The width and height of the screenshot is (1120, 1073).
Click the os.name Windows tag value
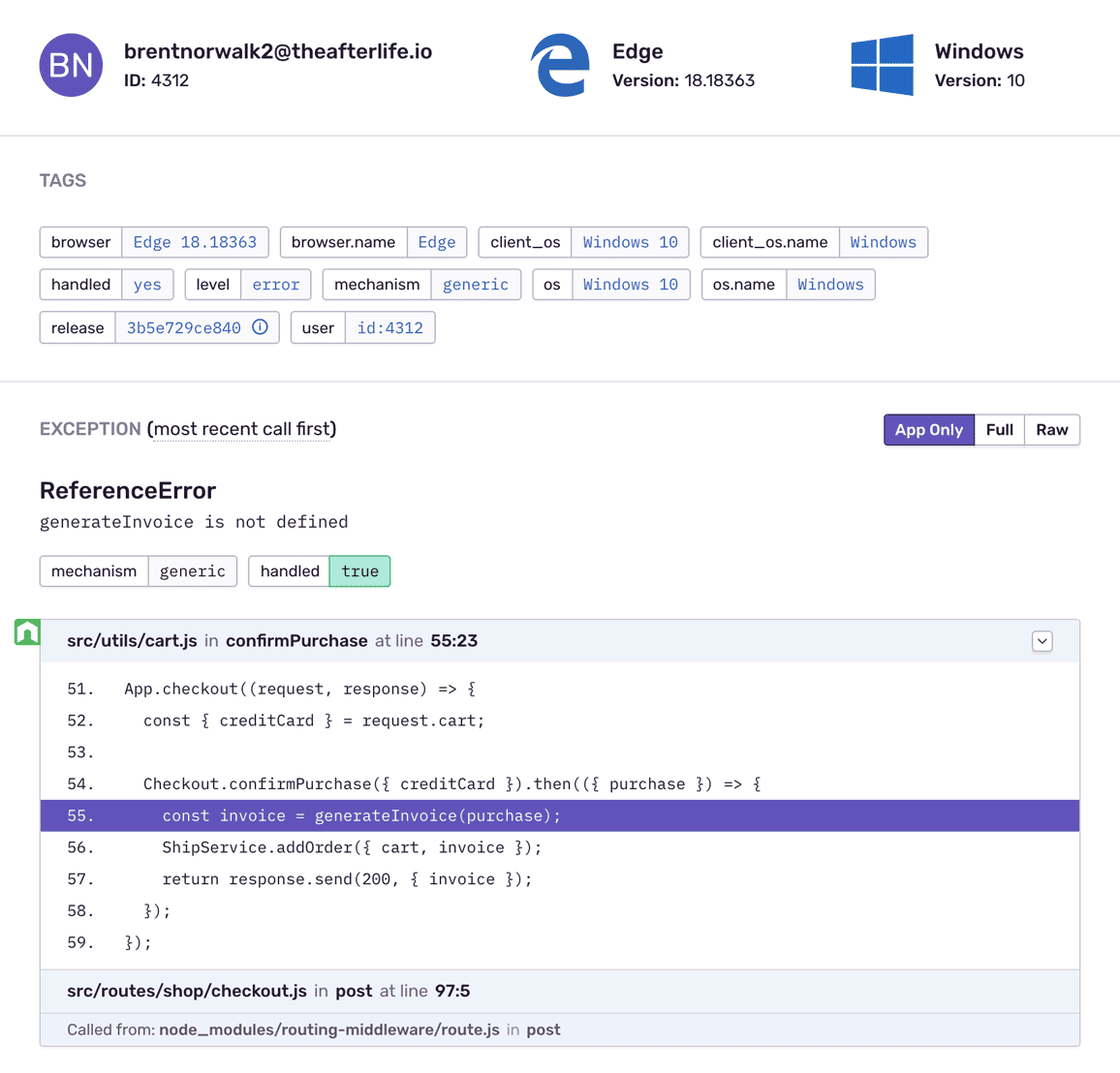pos(830,285)
